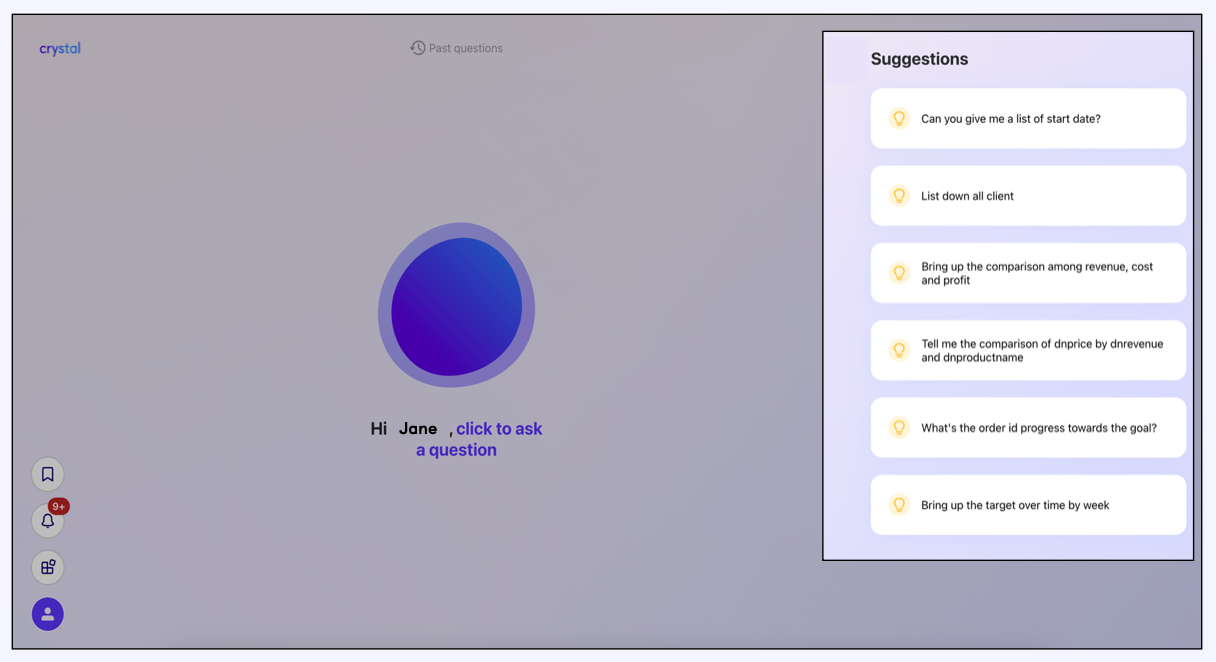Click the history clock icon
Image resolution: width=1216 pixels, height=662 pixels.
coord(417,48)
